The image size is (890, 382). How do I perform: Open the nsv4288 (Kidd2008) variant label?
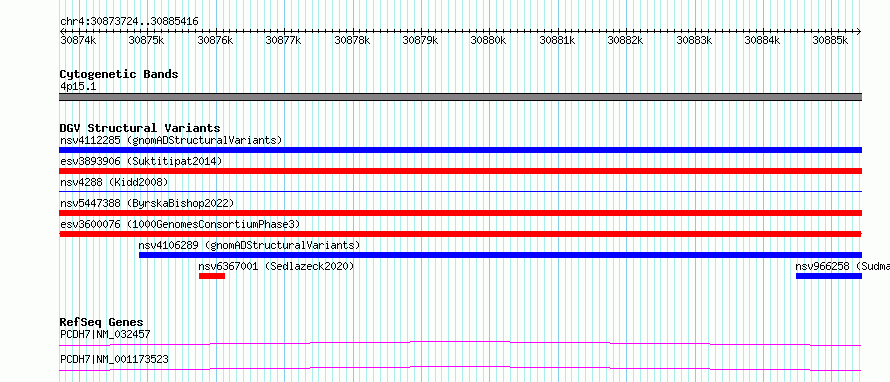(x=114, y=182)
